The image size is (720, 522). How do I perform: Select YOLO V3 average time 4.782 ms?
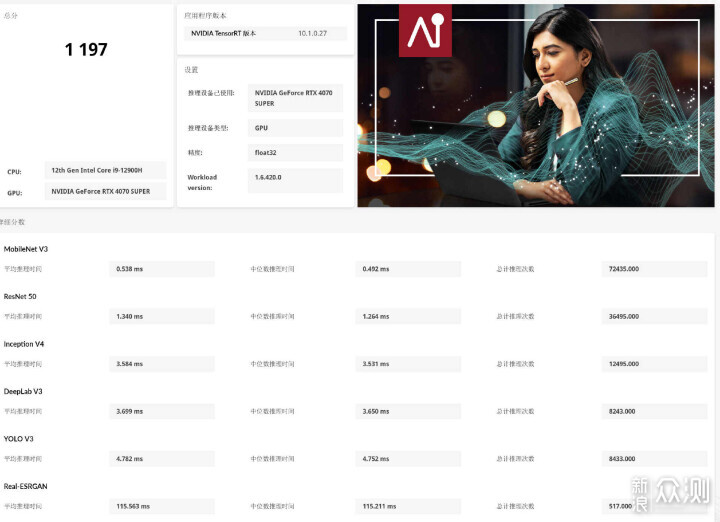162,459
